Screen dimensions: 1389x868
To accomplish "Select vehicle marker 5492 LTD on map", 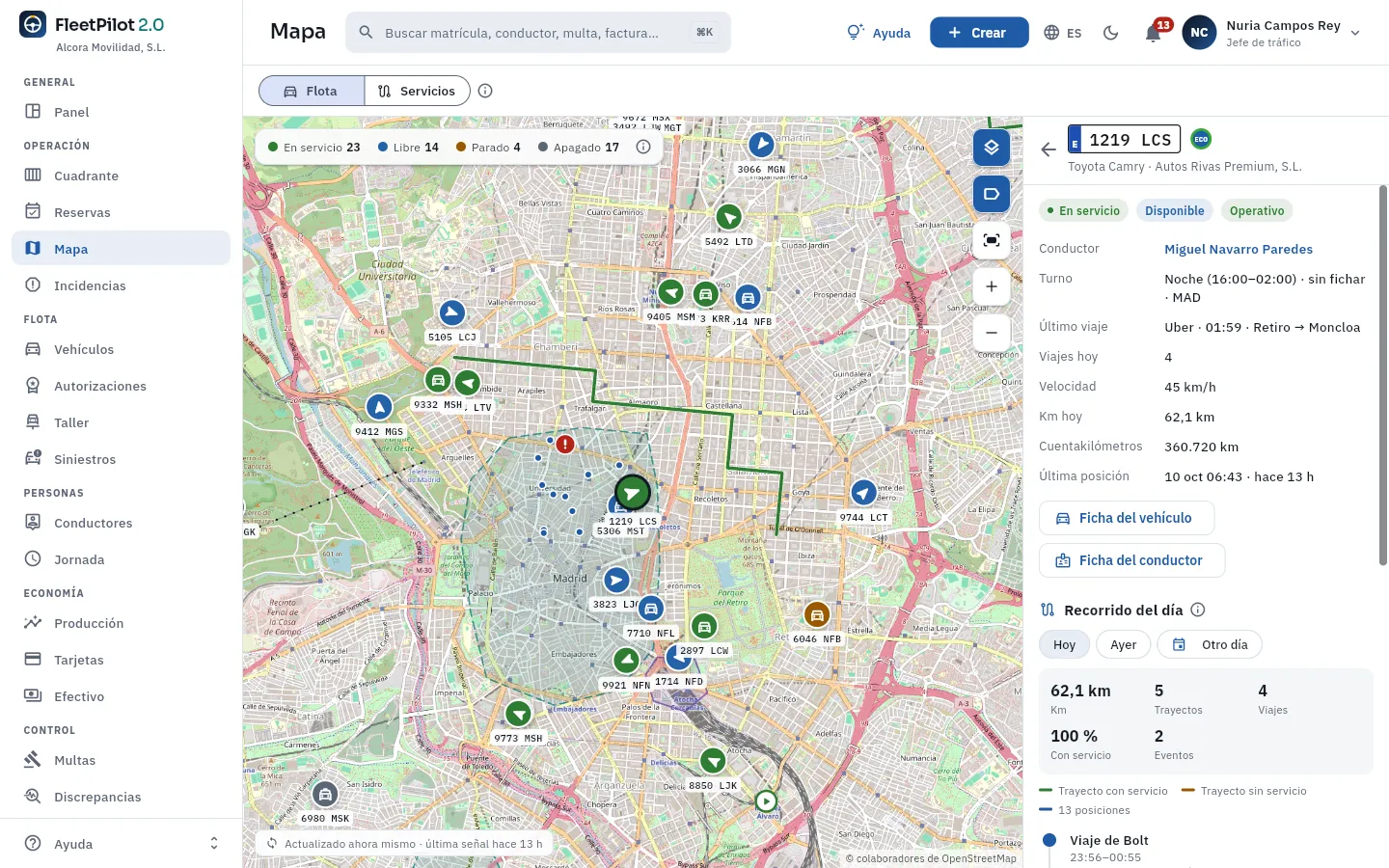I will [x=728, y=217].
